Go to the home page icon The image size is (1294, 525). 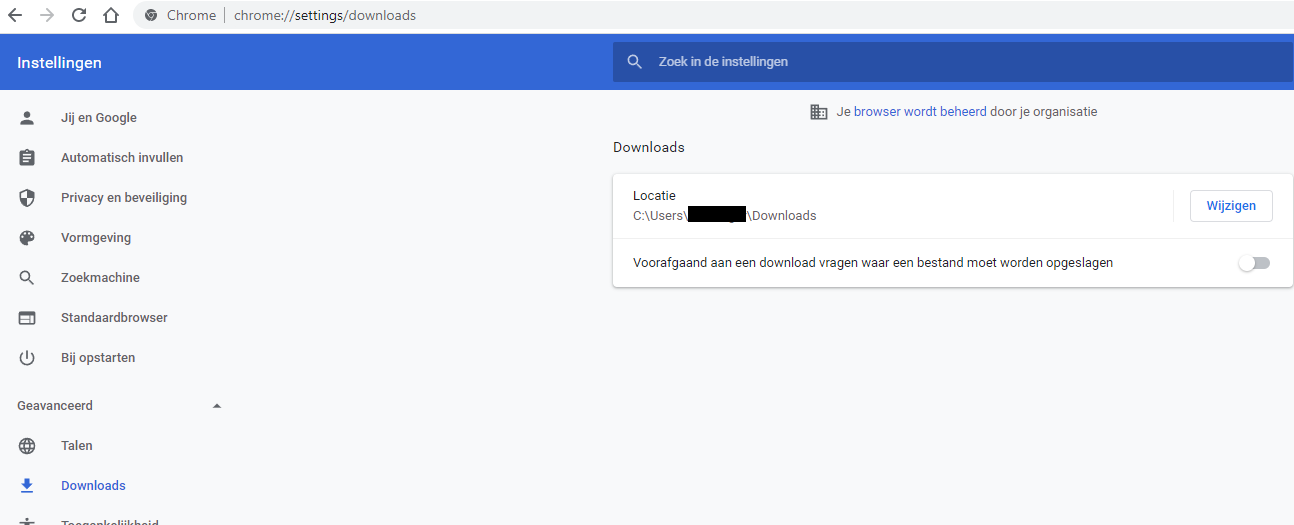point(111,15)
